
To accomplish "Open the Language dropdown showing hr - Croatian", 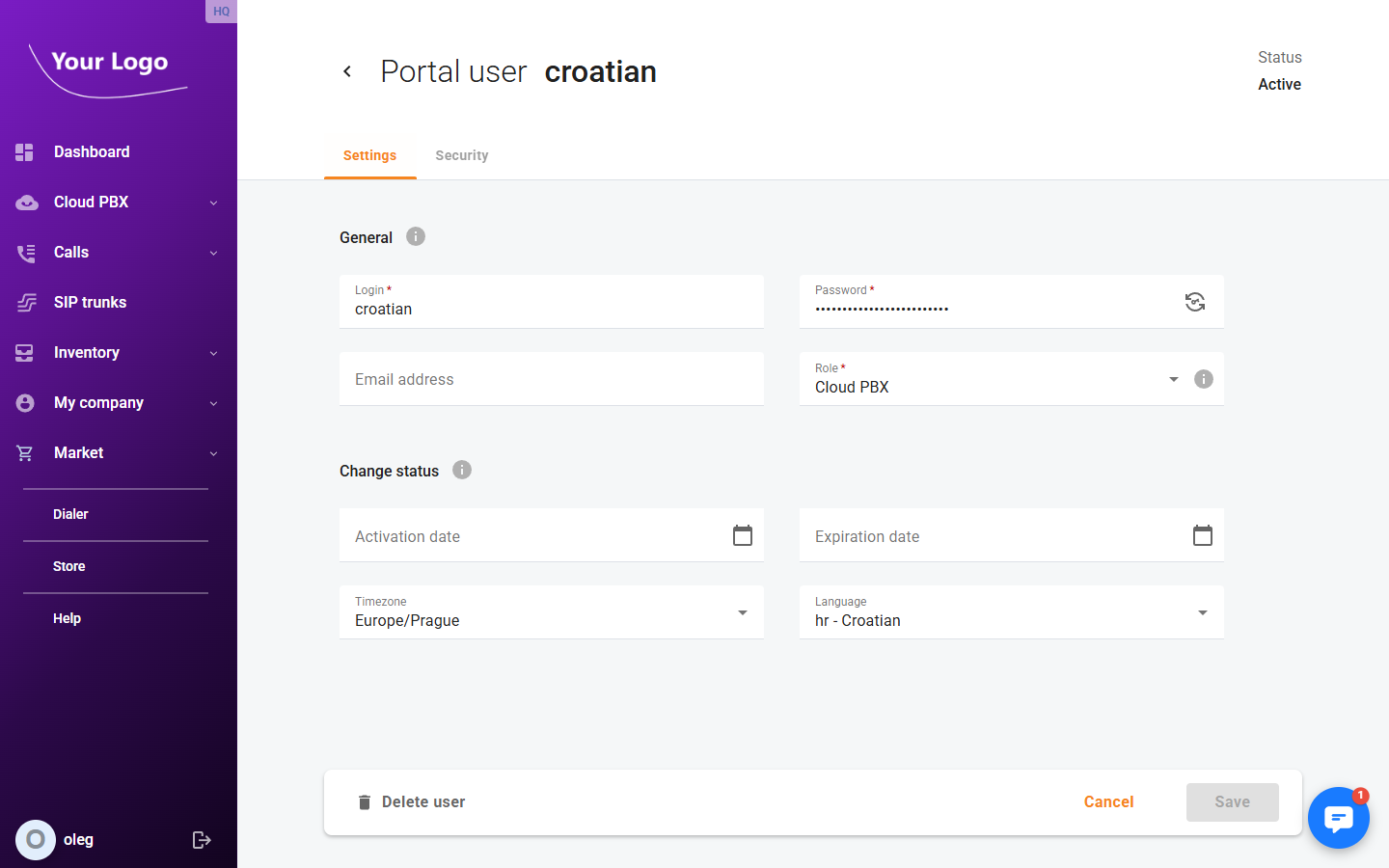I will (1203, 612).
